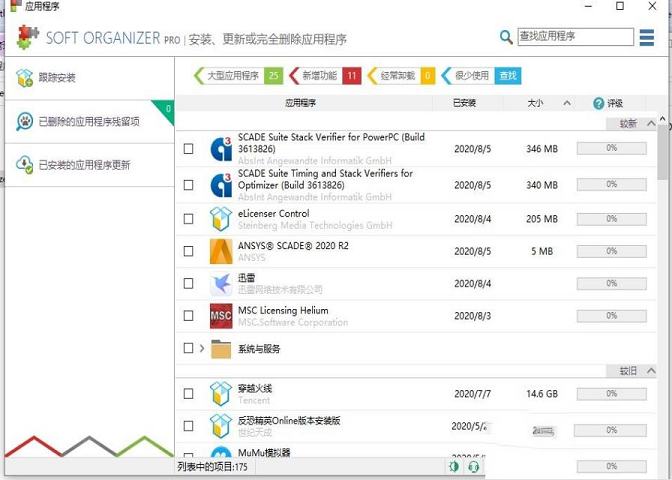
Task: Select the MSC Licensing Helium checkbox
Action: tap(189, 317)
